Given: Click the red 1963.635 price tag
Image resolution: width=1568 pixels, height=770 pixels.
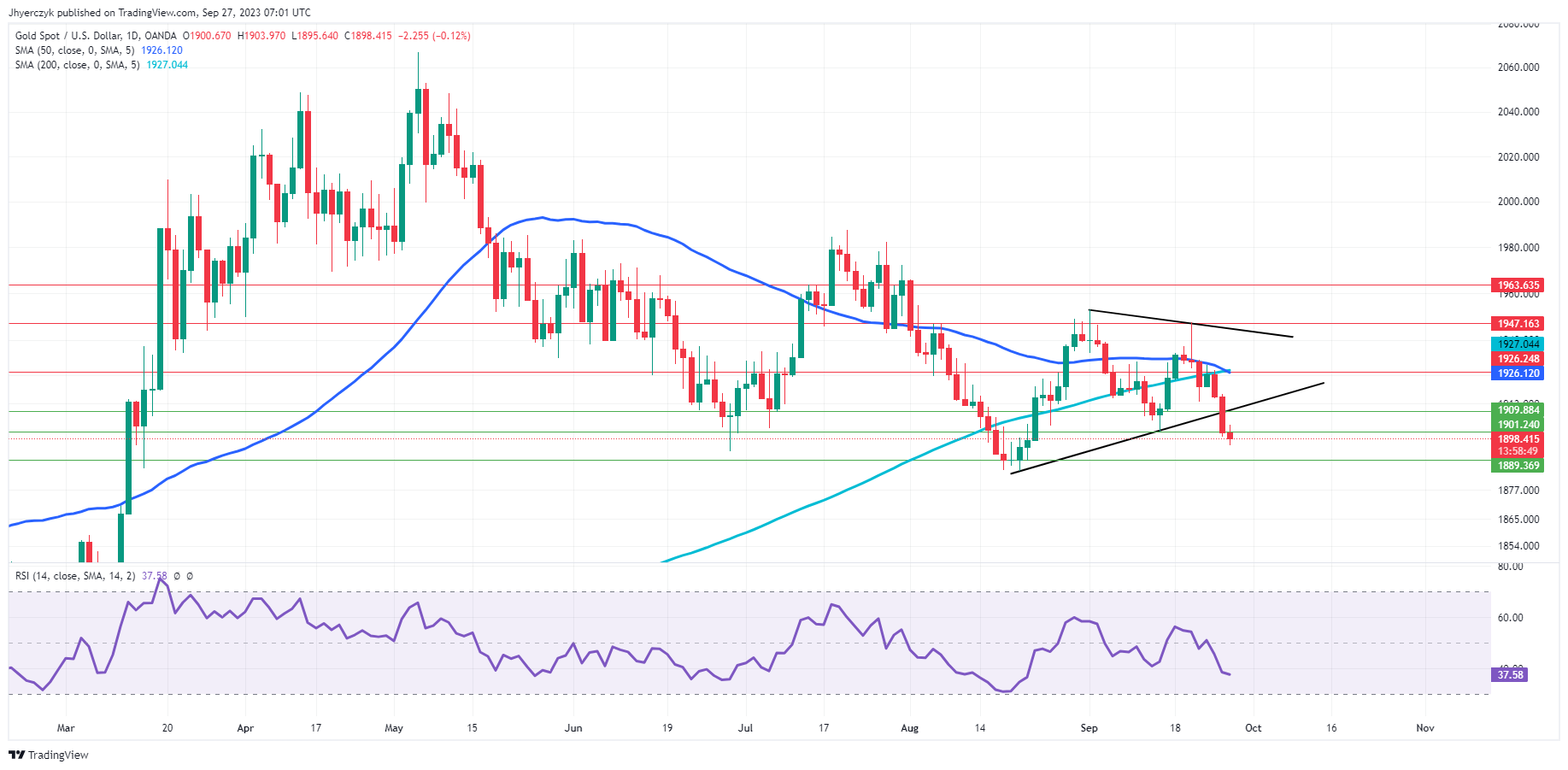Looking at the screenshot, I should point(1518,285).
